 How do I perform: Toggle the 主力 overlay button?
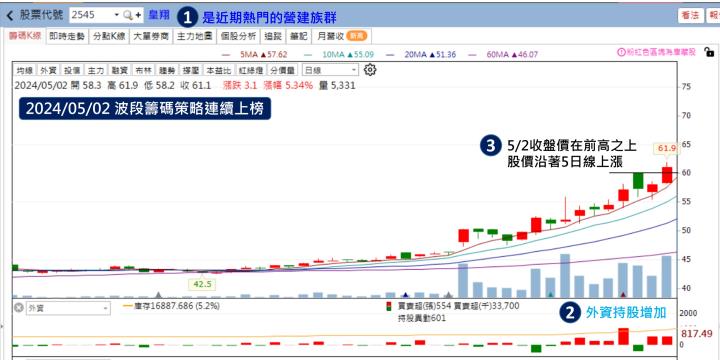[96, 70]
